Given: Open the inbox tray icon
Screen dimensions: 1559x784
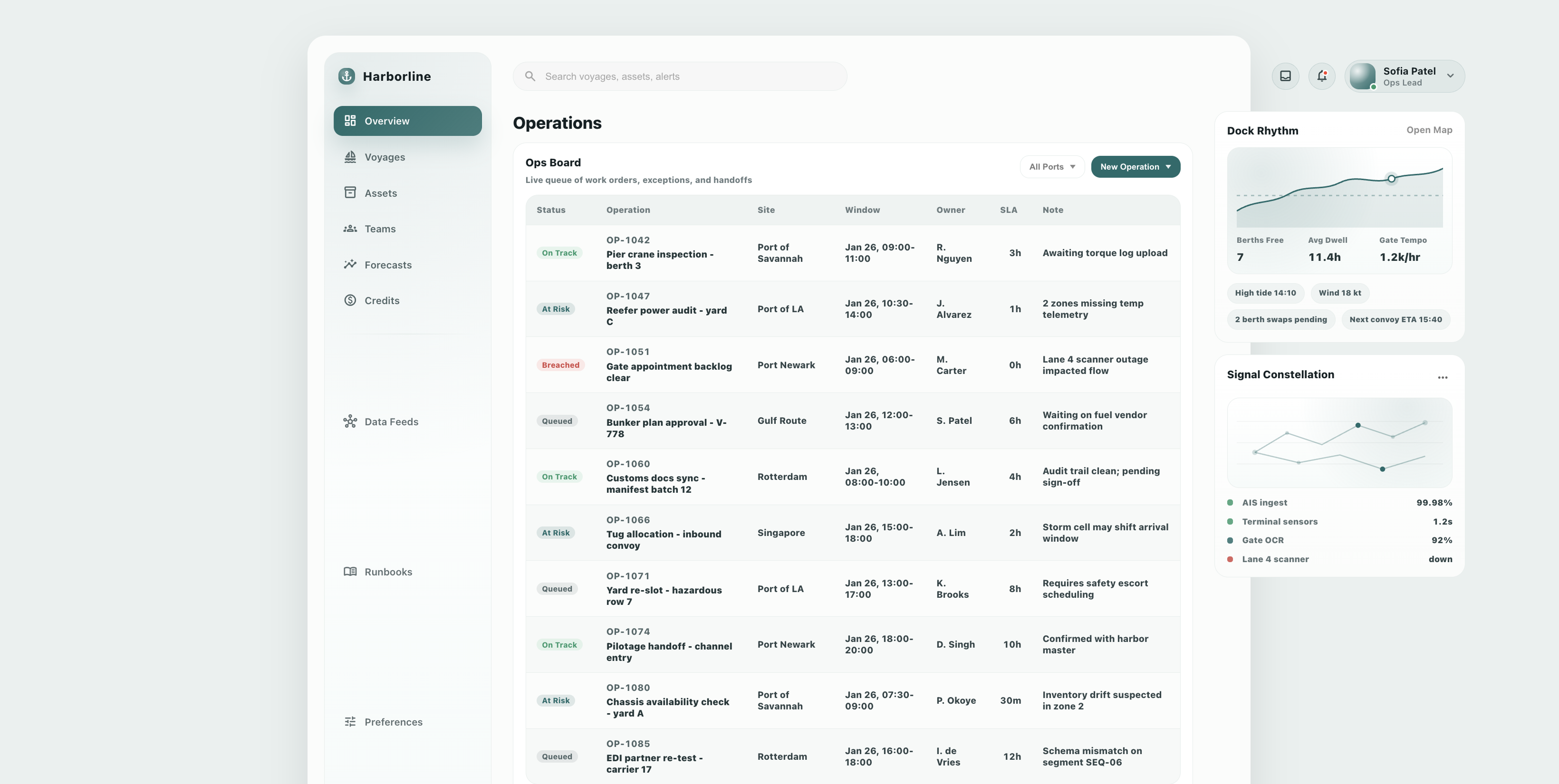Looking at the screenshot, I should pos(1285,76).
